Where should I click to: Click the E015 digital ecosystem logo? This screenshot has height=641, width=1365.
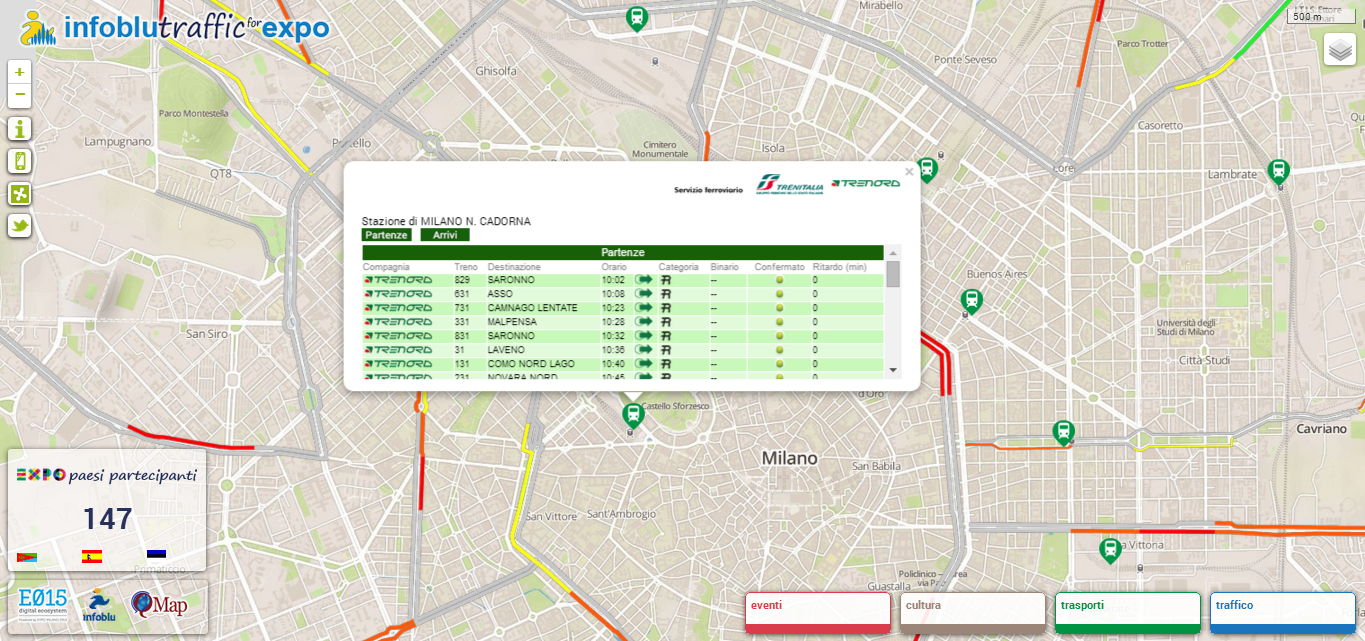pyautogui.click(x=43, y=604)
